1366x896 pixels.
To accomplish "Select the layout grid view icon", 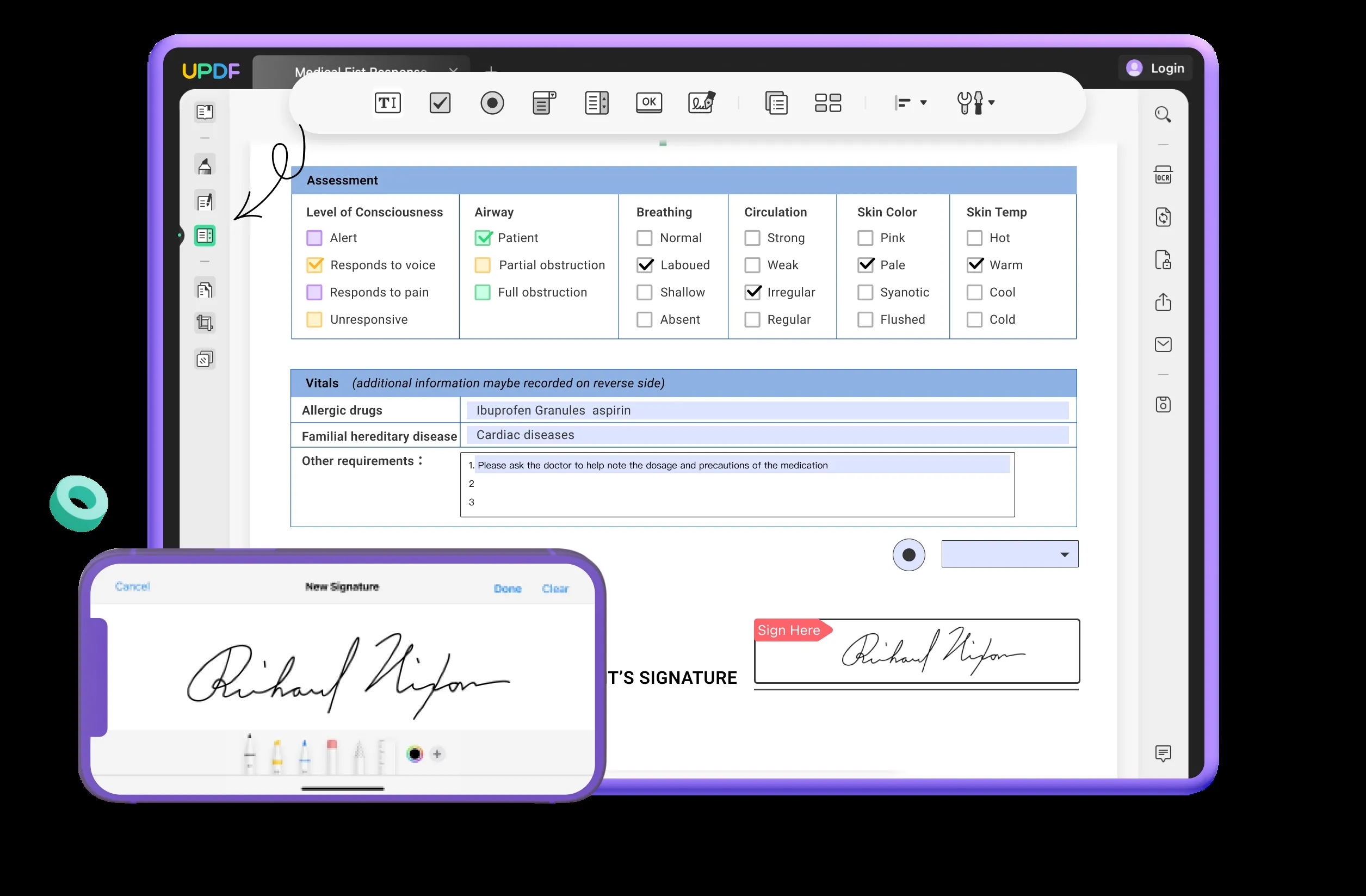I will click(x=830, y=102).
